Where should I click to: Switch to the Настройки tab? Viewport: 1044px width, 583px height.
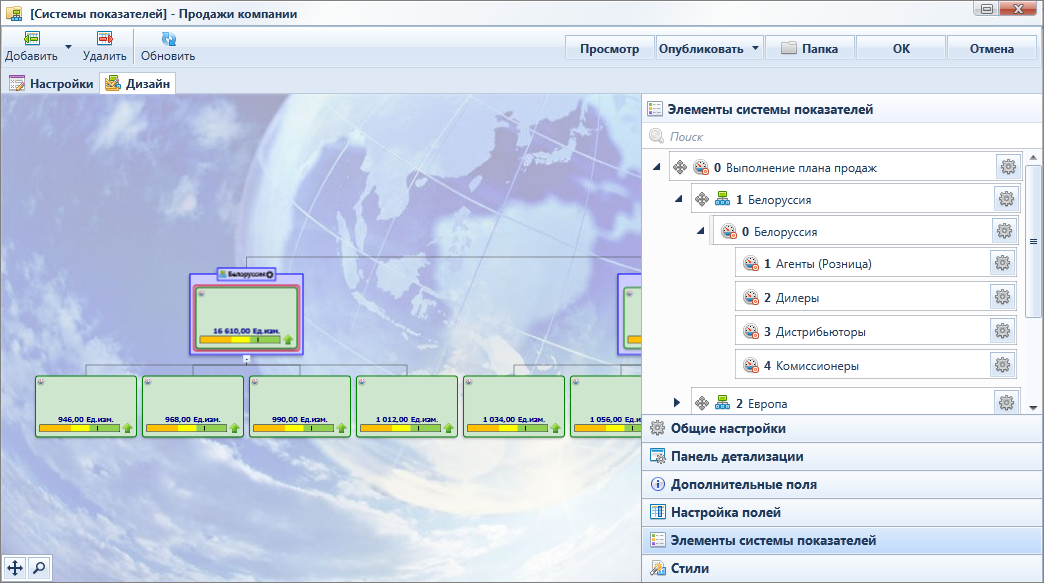pyautogui.click(x=51, y=84)
